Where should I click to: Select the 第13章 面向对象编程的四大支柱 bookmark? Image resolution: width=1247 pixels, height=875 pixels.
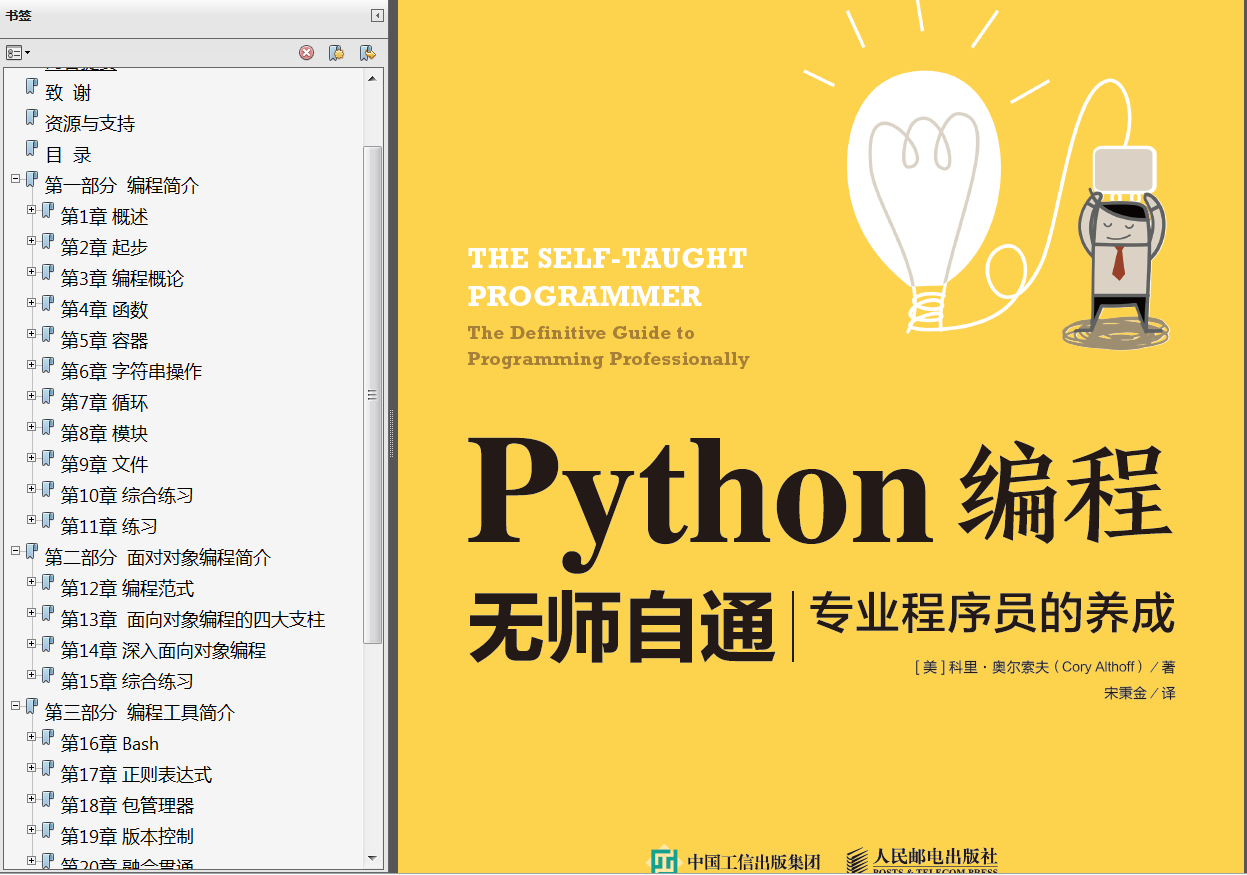point(190,619)
